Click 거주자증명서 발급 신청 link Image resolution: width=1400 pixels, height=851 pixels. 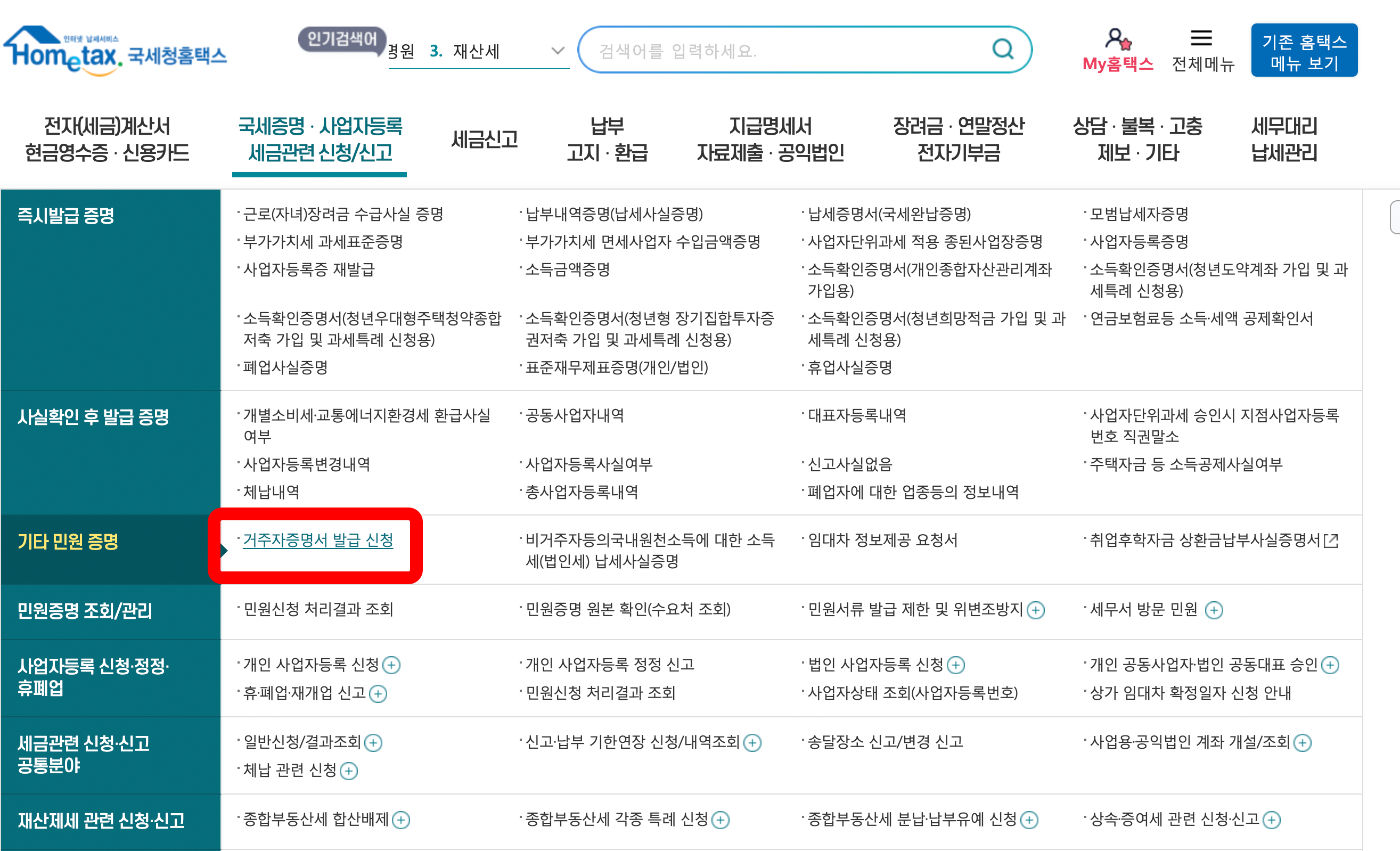click(x=318, y=540)
